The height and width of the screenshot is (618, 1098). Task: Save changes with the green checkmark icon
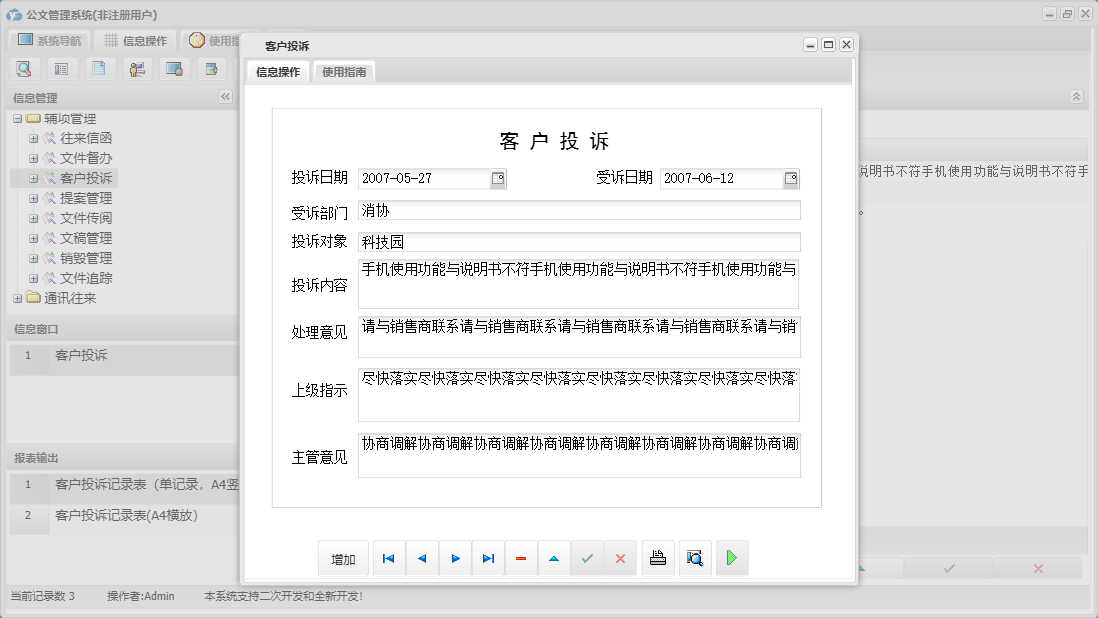point(588,558)
